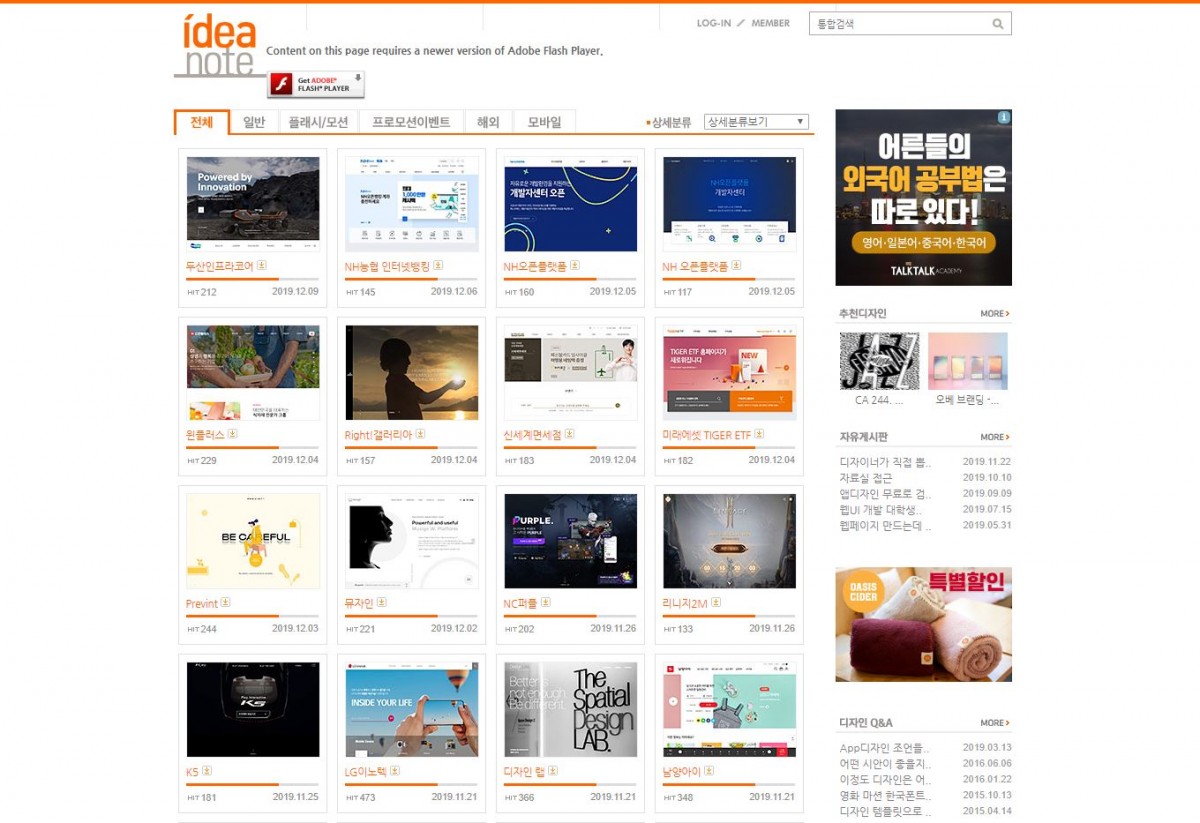Open the 신세계면세점 title link
Image resolution: width=1200 pixels, height=823 pixels.
pos(532,435)
